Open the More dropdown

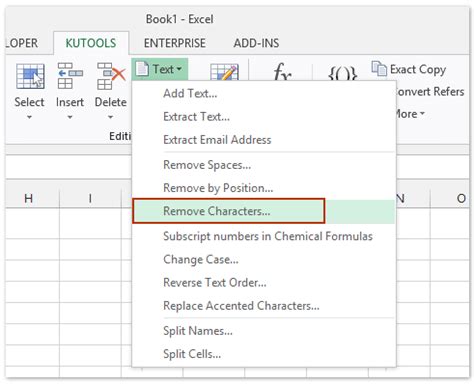click(410, 114)
